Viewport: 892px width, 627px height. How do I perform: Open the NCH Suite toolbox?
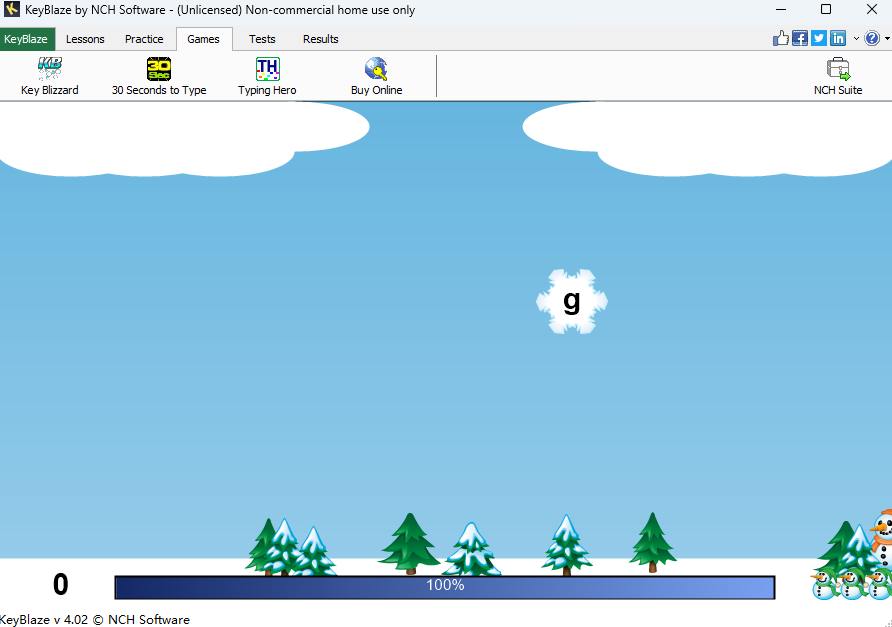[838, 76]
